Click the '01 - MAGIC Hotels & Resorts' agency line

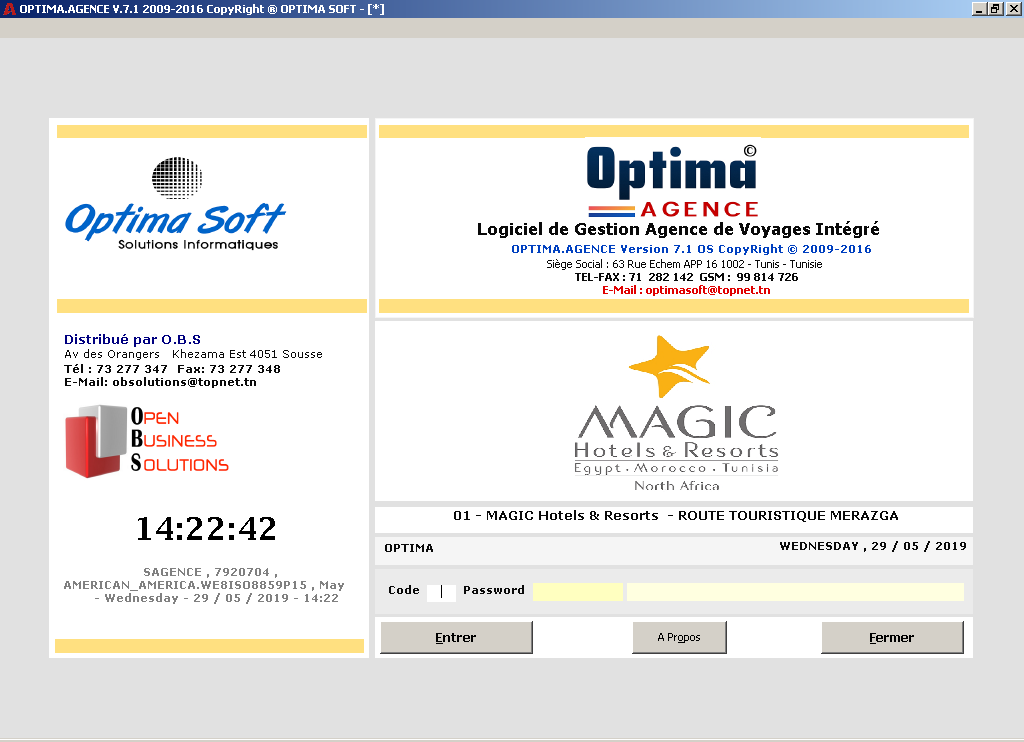(x=676, y=515)
